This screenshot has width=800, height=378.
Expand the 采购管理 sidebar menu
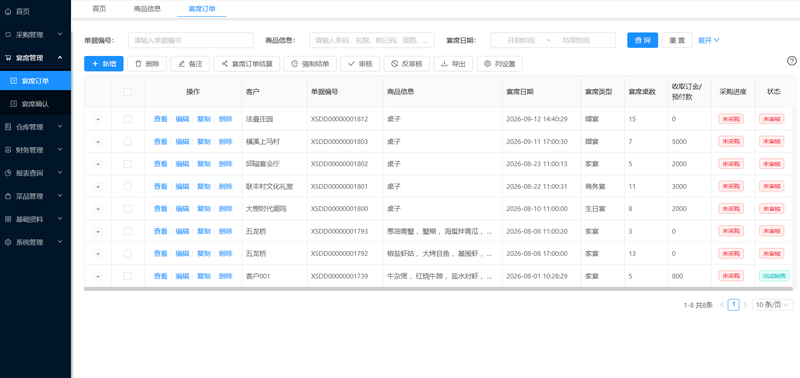click(35, 35)
